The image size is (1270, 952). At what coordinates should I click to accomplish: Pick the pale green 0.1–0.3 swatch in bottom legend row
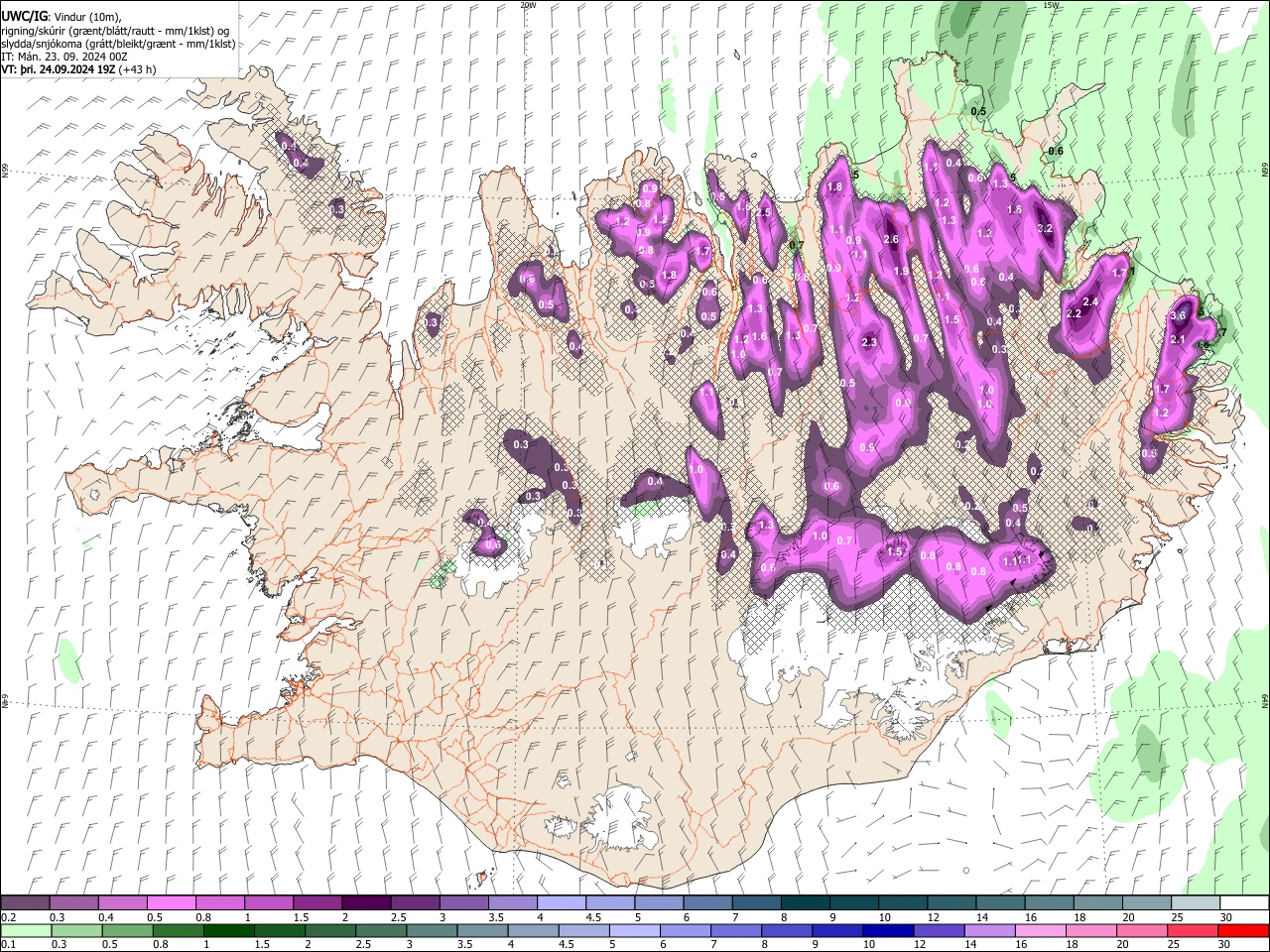[x=26, y=931]
